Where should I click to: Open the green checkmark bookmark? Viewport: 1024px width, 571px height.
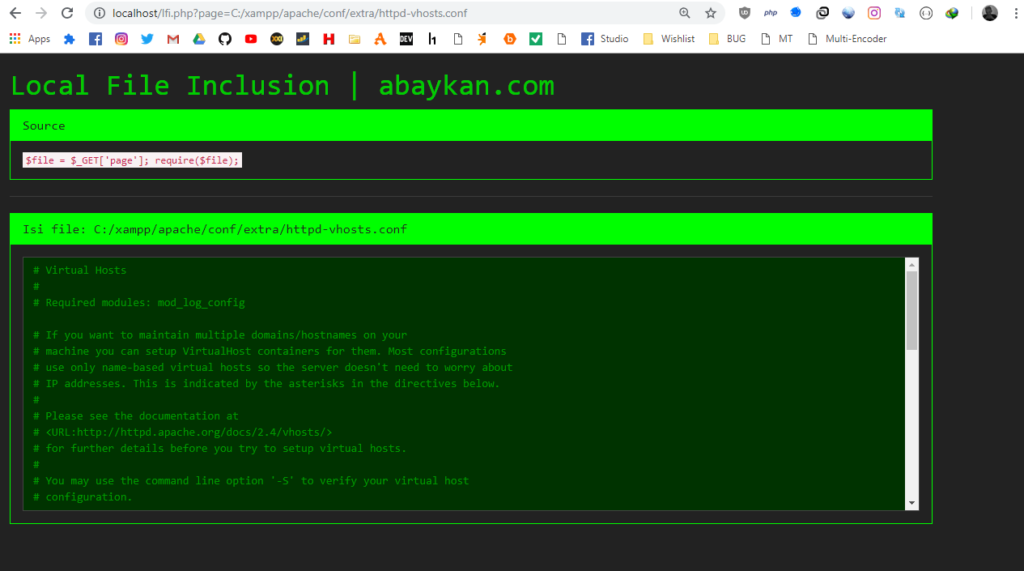536,39
